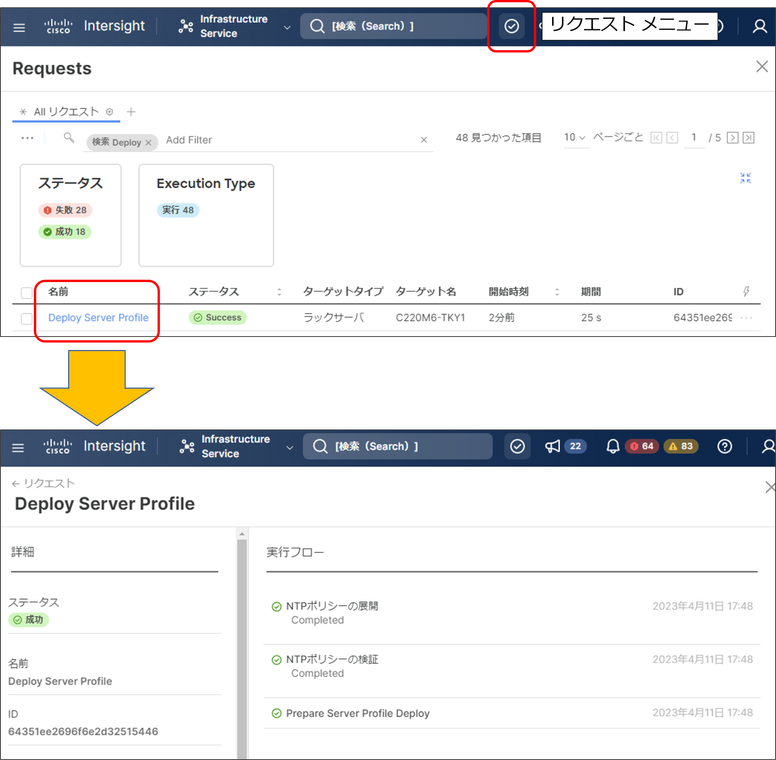Click Requests checkmark icon in bottom header

[x=517, y=446]
